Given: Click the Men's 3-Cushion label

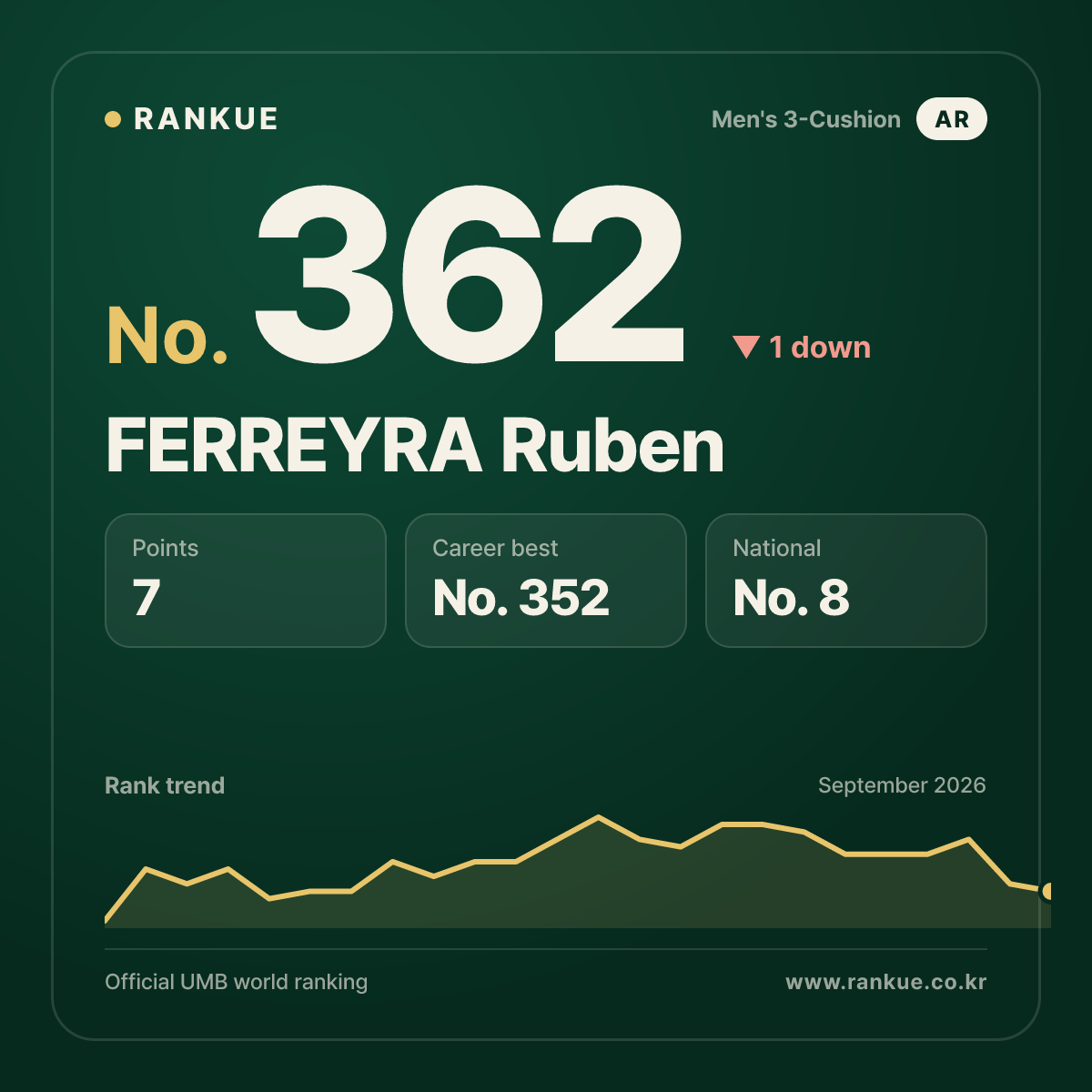Looking at the screenshot, I should click(x=806, y=119).
